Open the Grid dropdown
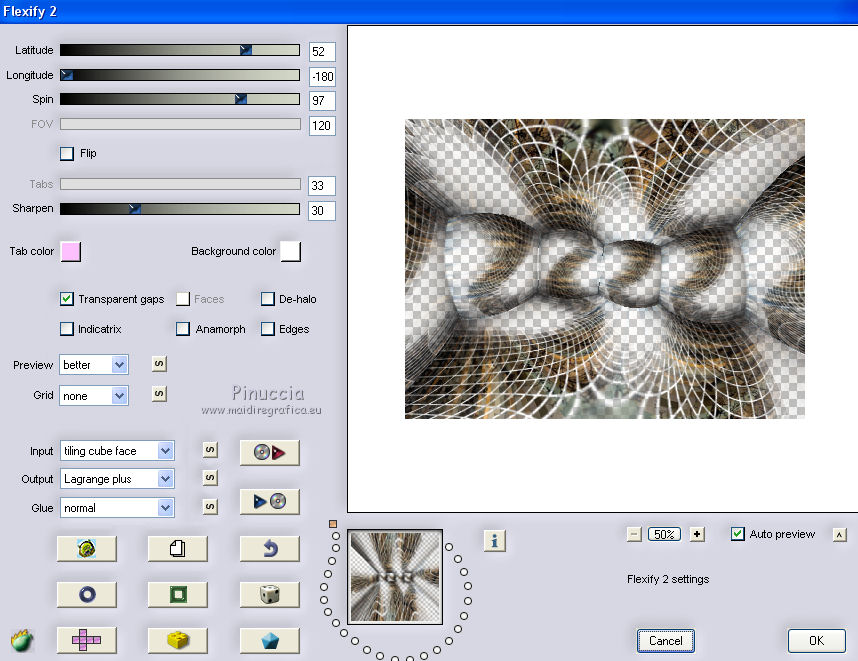Image resolution: width=858 pixels, height=661 pixels. [x=94, y=396]
